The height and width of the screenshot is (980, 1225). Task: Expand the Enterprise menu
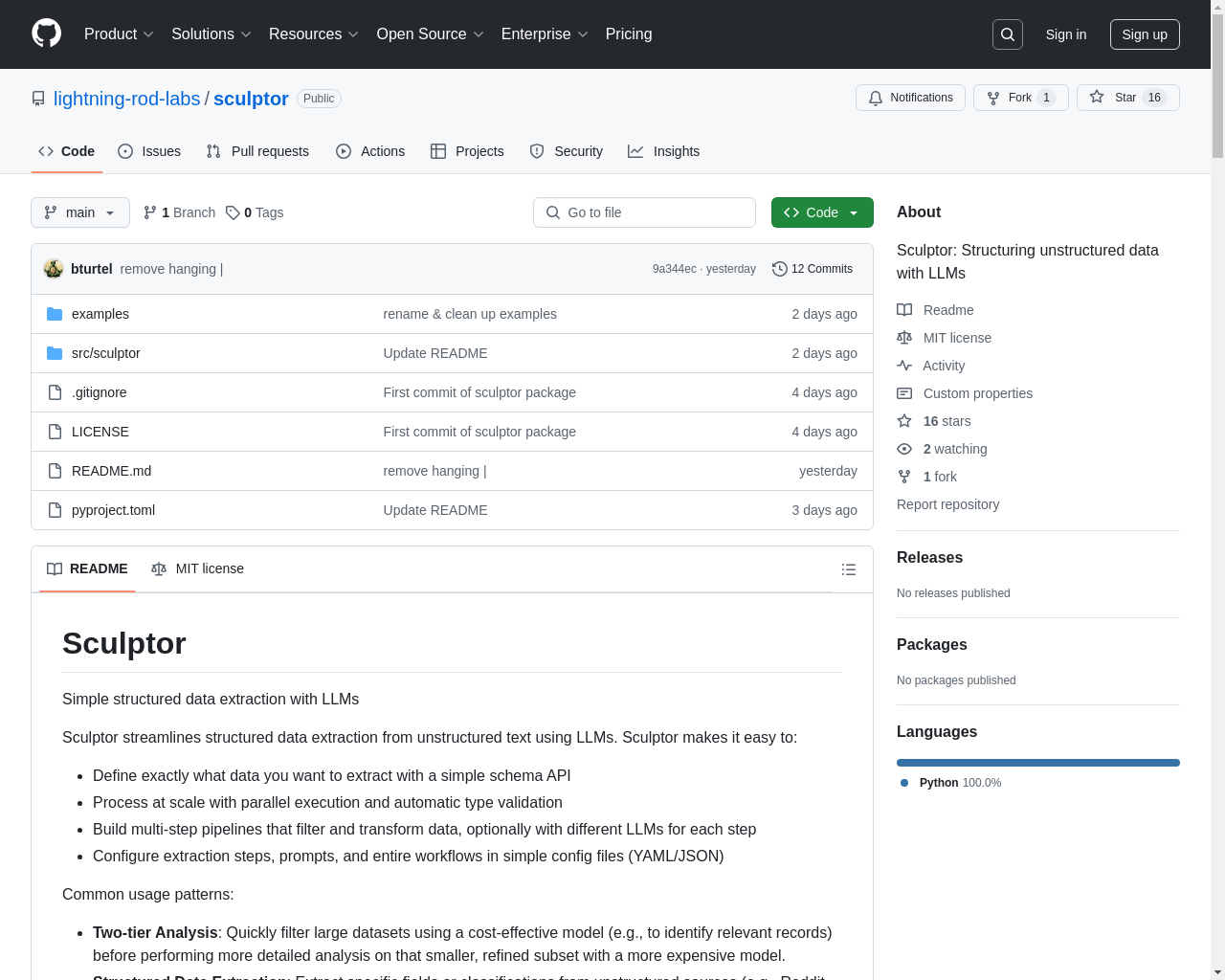pyautogui.click(x=545, y=34)
